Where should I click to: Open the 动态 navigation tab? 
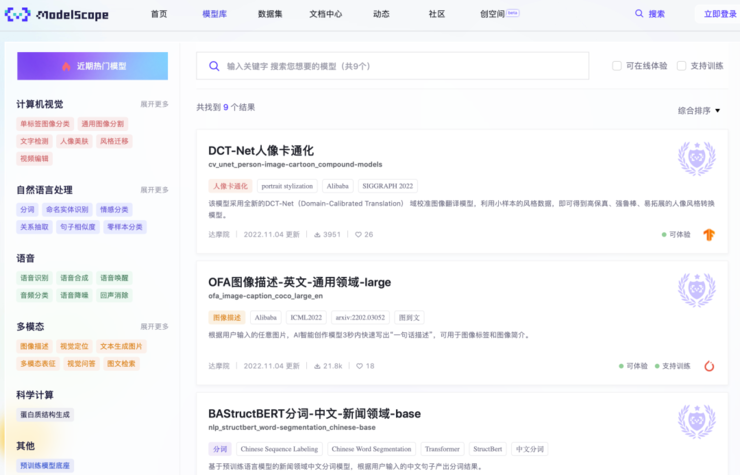pos(381,14)
